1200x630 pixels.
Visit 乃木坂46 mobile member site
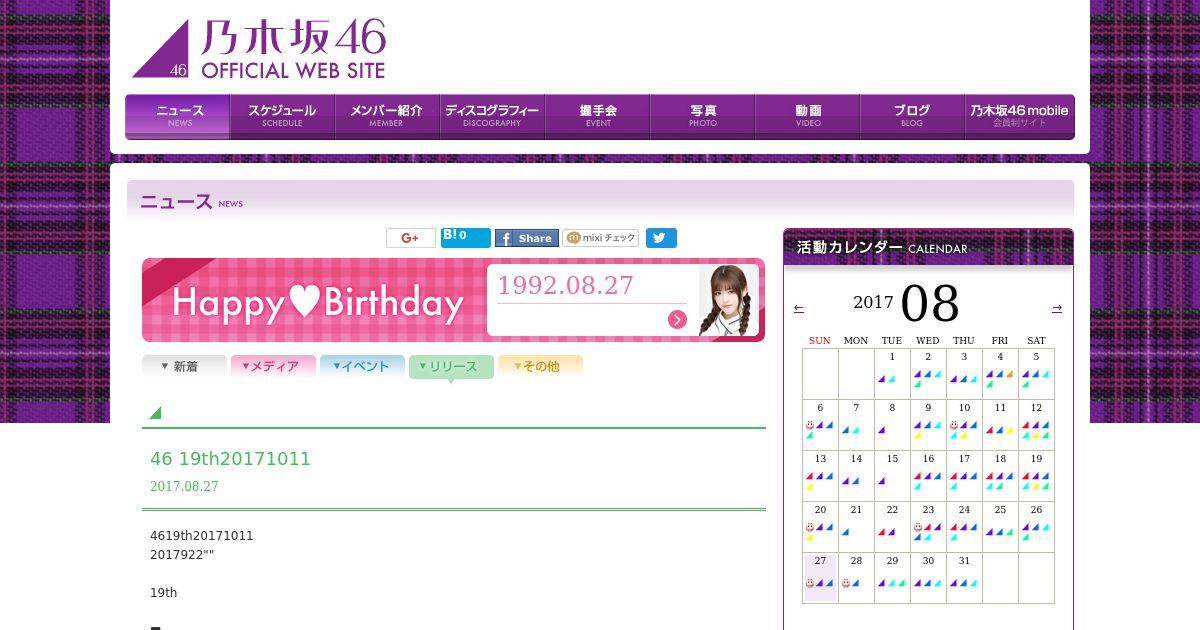click(1019, 116)
